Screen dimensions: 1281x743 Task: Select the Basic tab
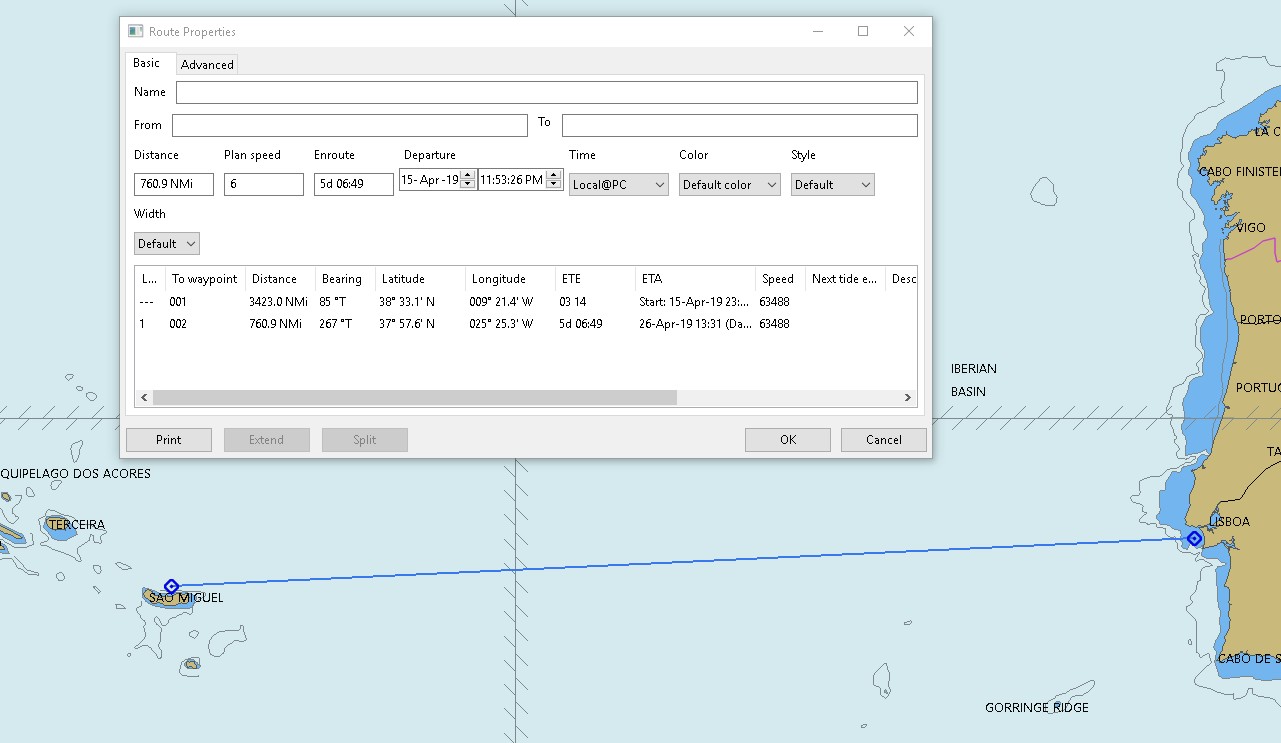(x=147, y=63)
